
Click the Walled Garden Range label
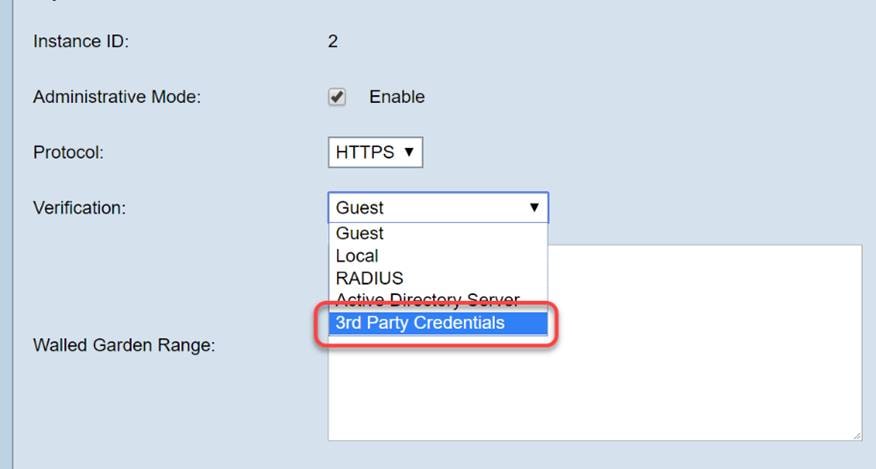coord(125,346)
